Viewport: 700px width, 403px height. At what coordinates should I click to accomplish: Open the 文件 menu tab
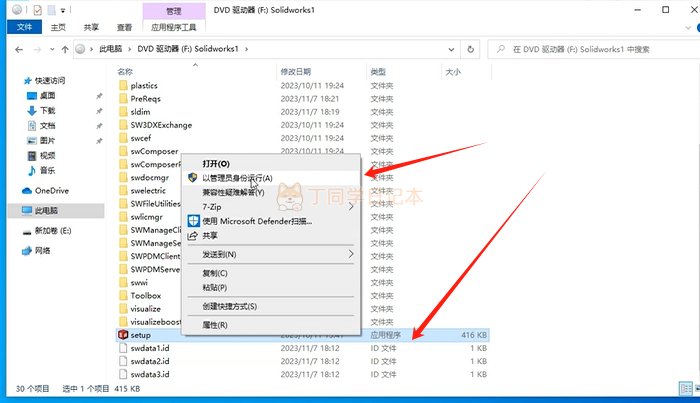(x=25, y=27)
